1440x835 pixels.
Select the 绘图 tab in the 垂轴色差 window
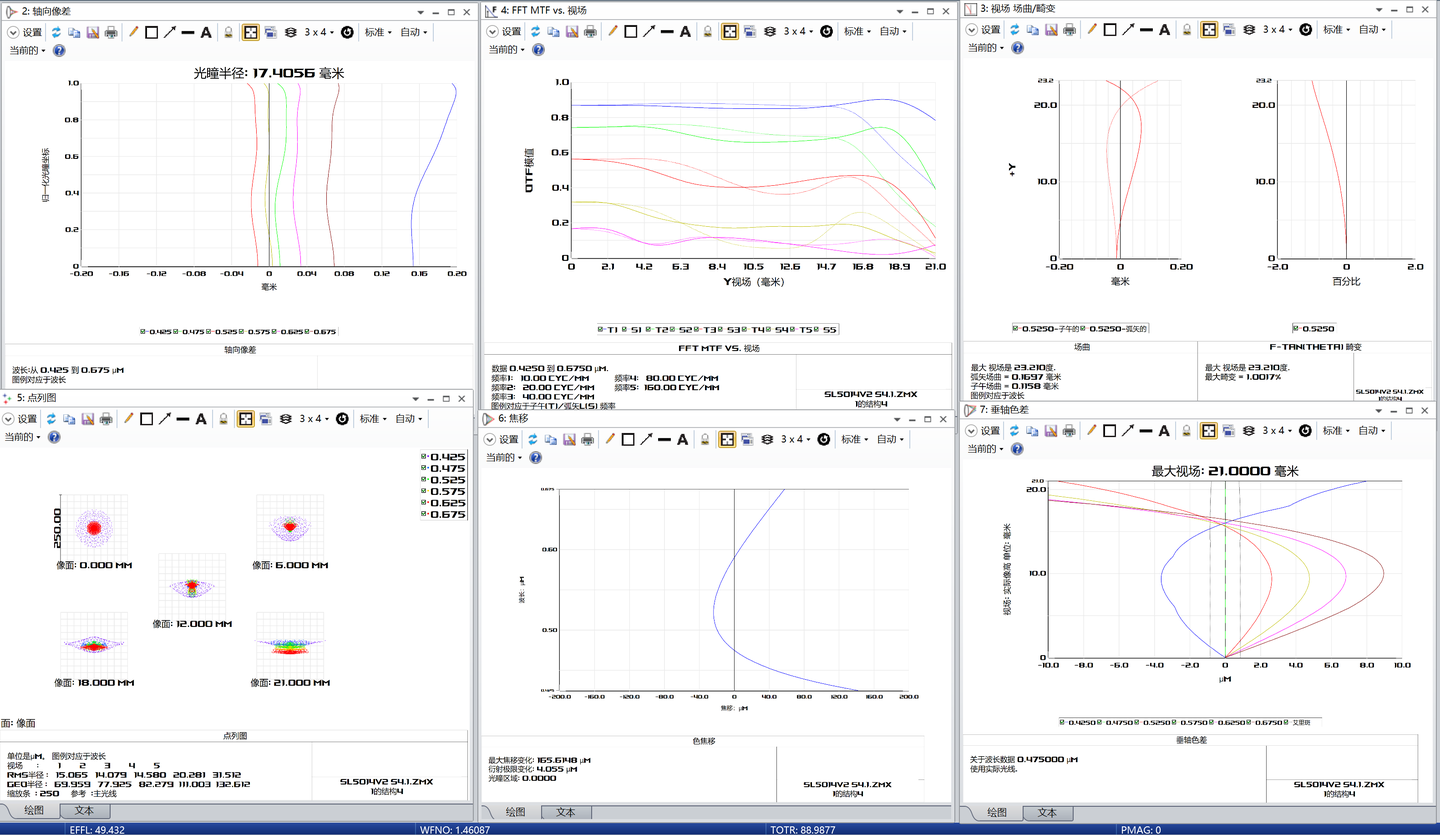tap(997, 813)
